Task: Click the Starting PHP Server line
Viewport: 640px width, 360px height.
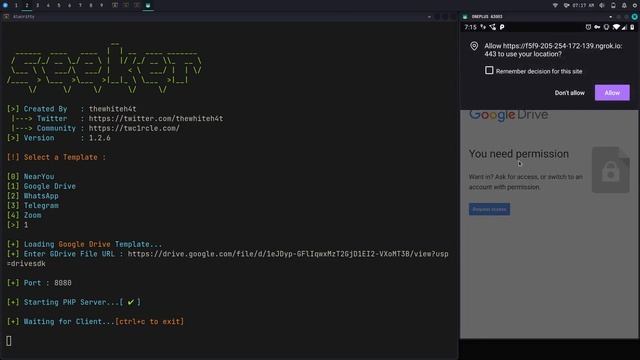Action: (74, 302)
